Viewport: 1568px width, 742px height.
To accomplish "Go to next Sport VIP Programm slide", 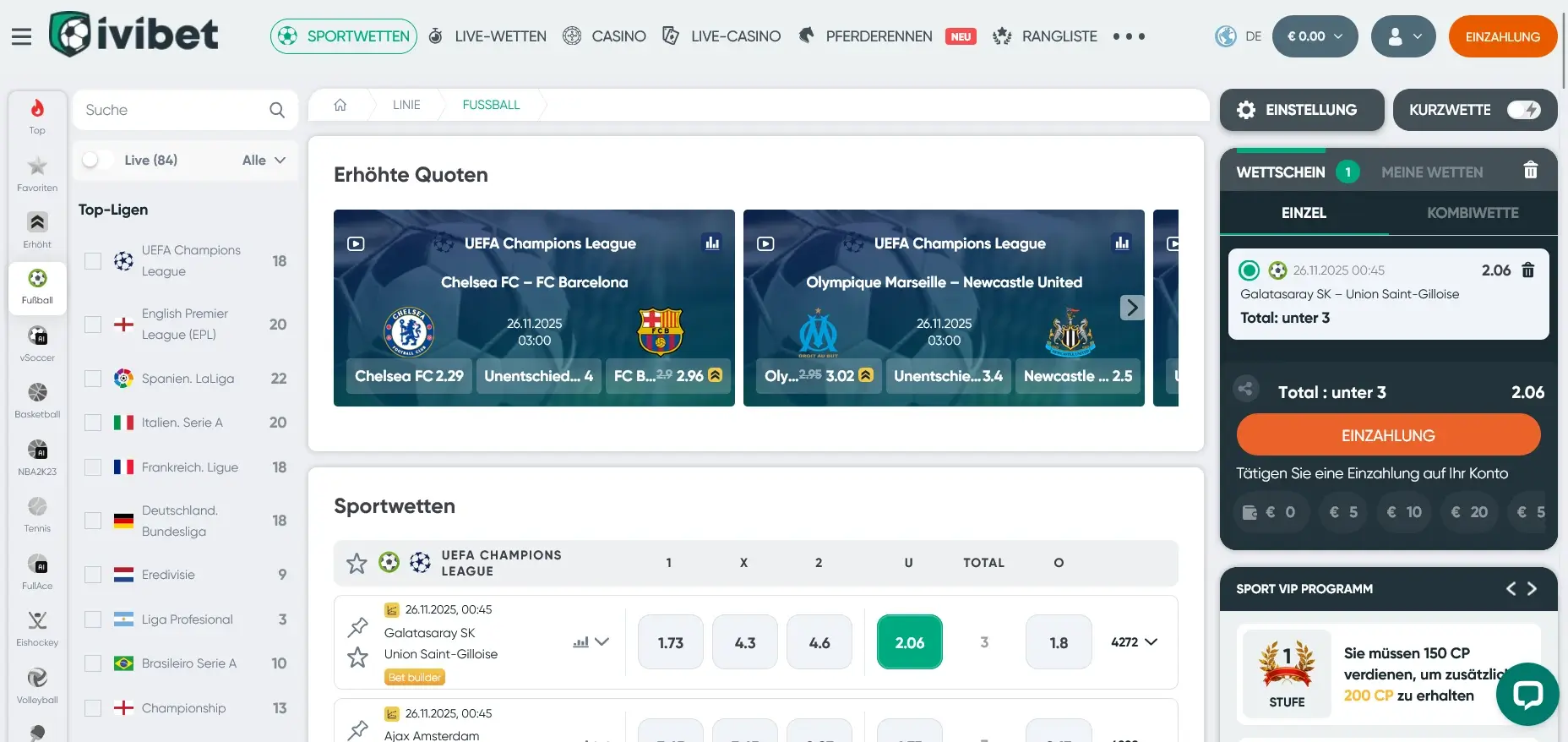I will (1532, 588).
